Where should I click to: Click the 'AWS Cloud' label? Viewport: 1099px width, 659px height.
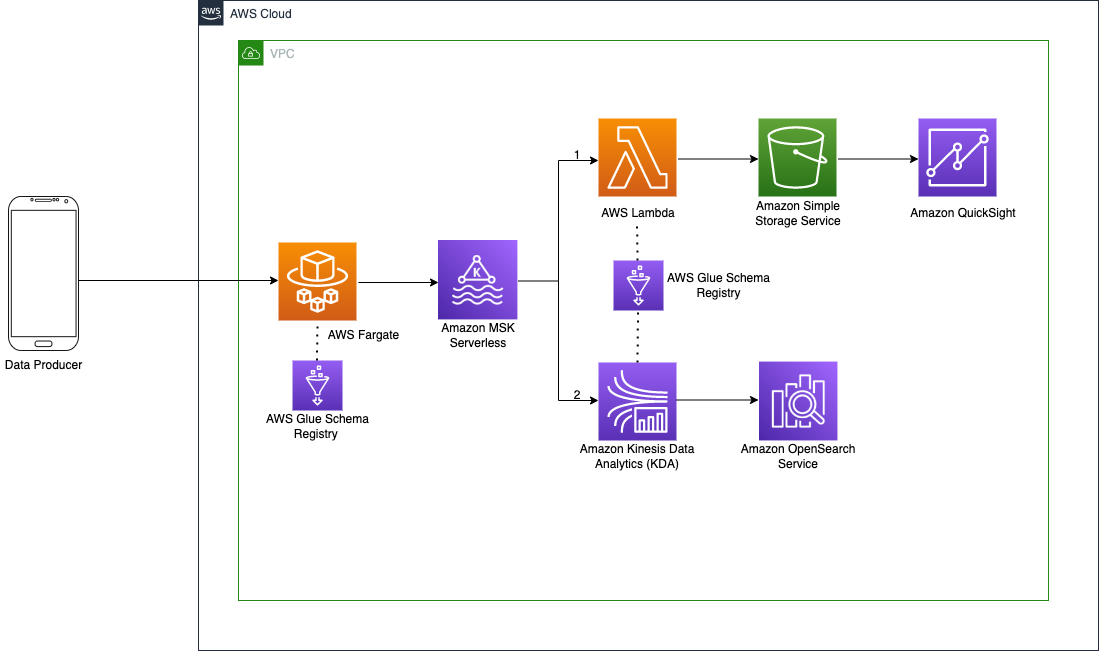click(x=261, y=14)
